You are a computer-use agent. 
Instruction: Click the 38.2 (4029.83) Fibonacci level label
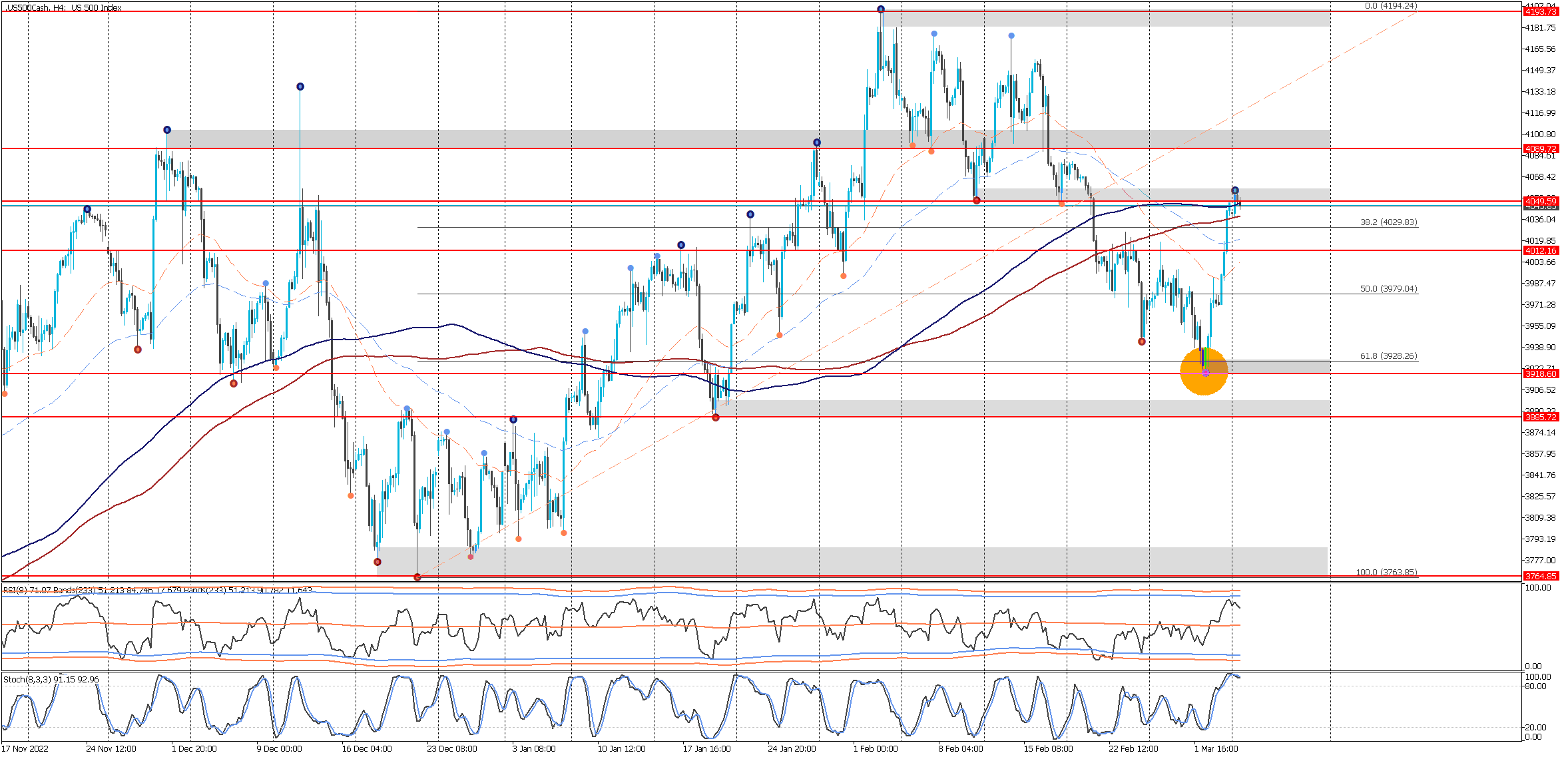coord(1388,222)
